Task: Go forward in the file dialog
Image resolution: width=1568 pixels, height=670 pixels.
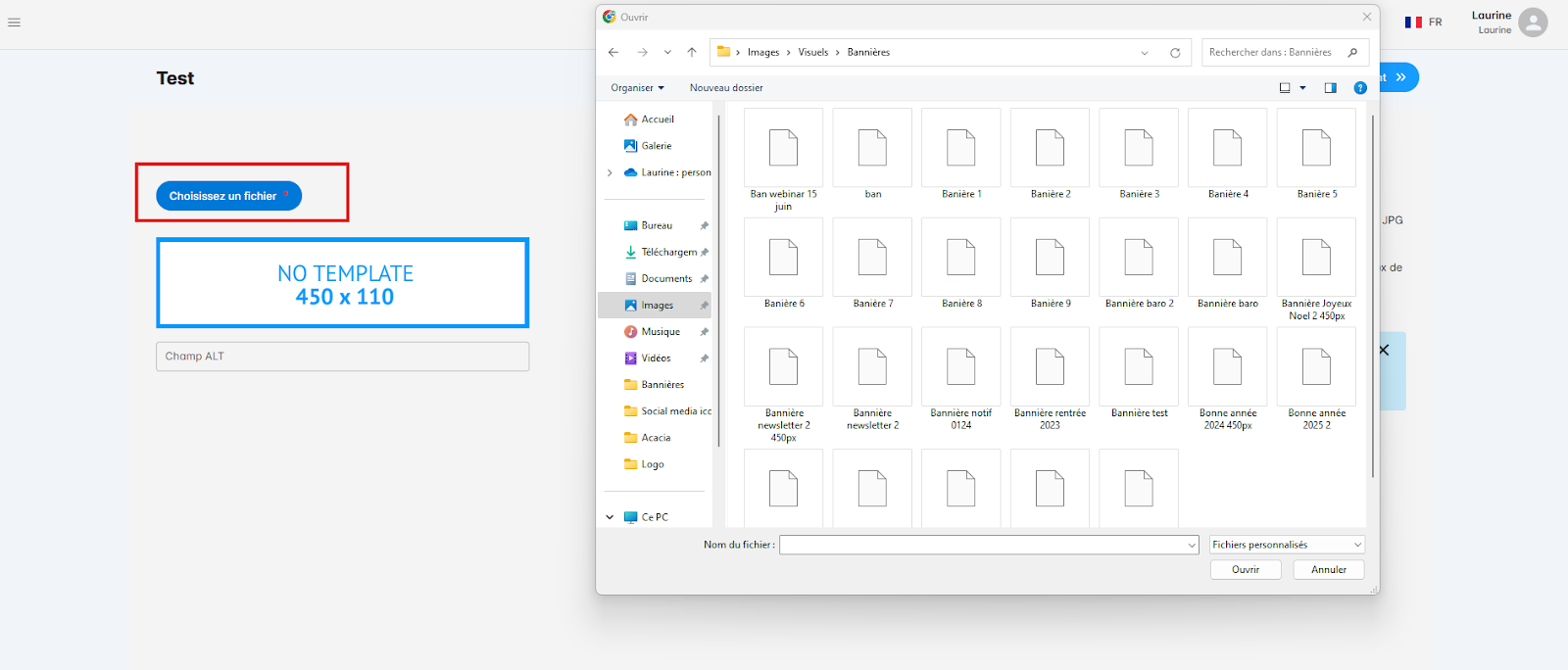Action: point(642,52)
